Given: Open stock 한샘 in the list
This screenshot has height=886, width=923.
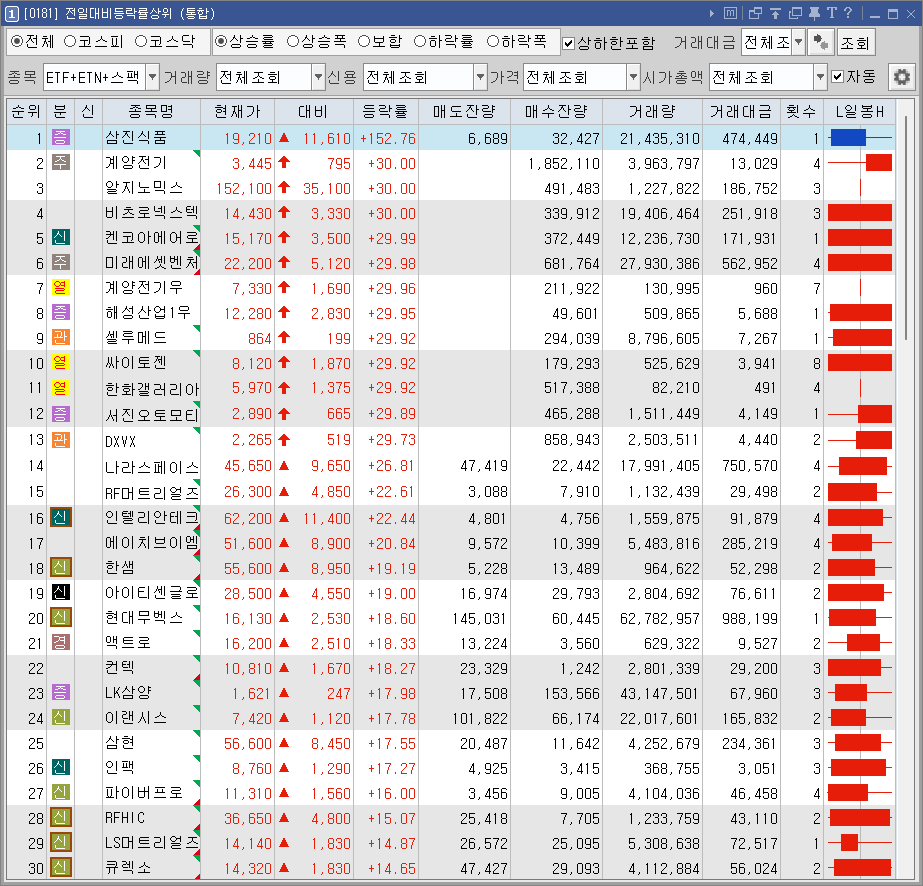Looking at the screenshot, I should (120, 568).
